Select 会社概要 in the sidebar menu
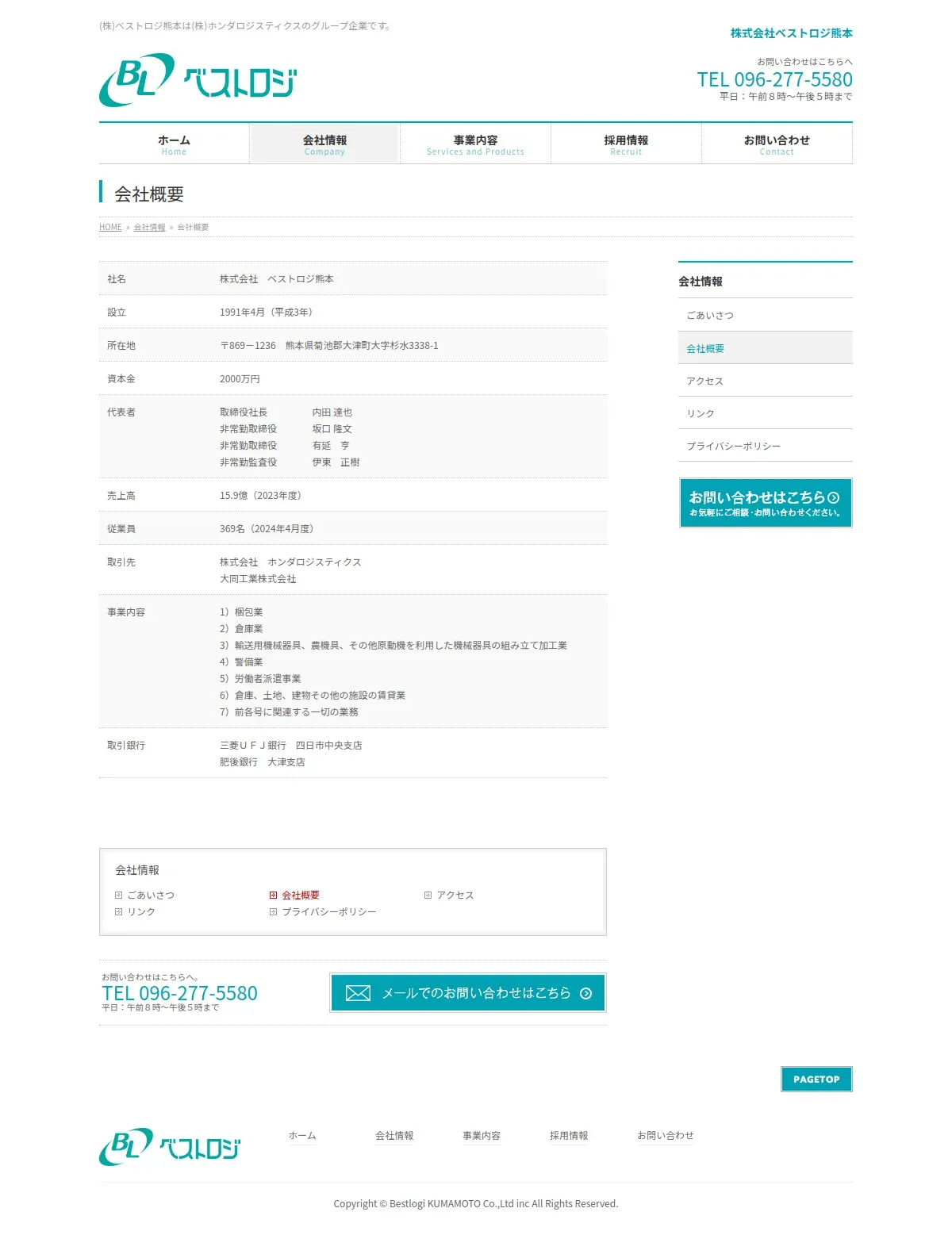 click(766, 348)
